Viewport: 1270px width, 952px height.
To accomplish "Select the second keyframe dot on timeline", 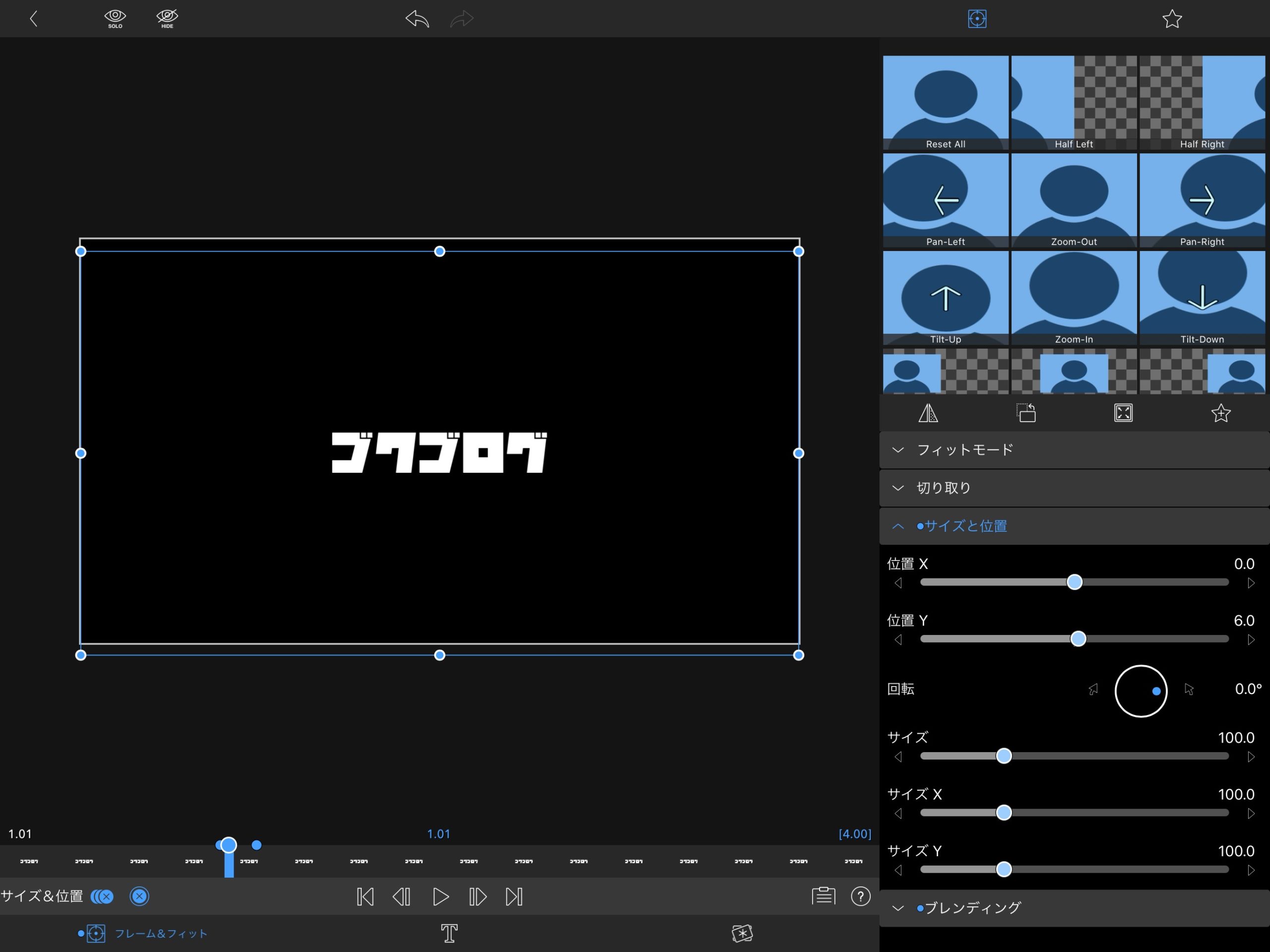I will click(x=256, y=845).
